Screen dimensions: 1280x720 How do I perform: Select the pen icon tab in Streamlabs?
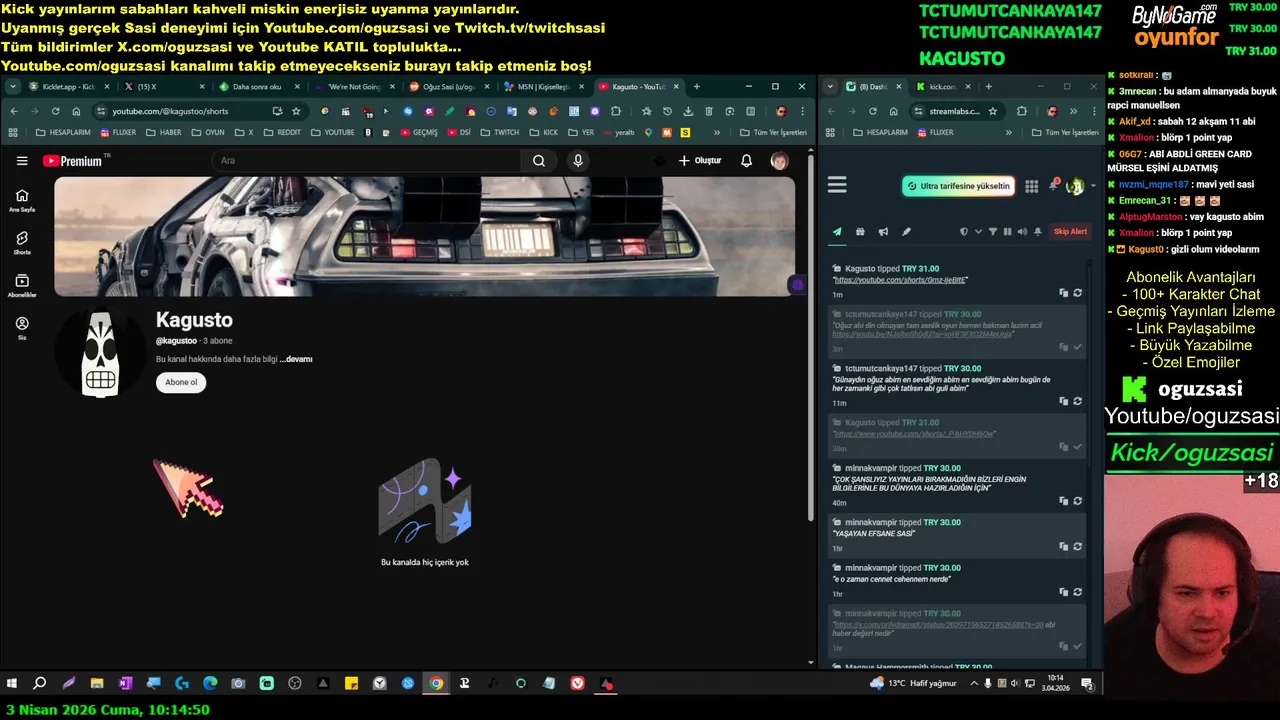click(x=906, y=232)
